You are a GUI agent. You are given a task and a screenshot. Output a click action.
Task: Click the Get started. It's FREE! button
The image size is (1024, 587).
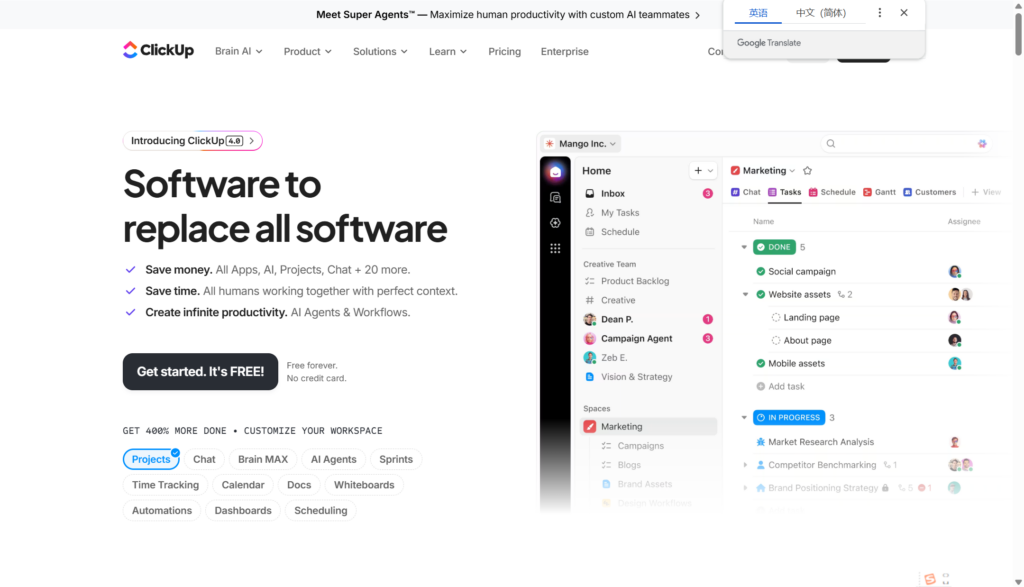point(200,371)
